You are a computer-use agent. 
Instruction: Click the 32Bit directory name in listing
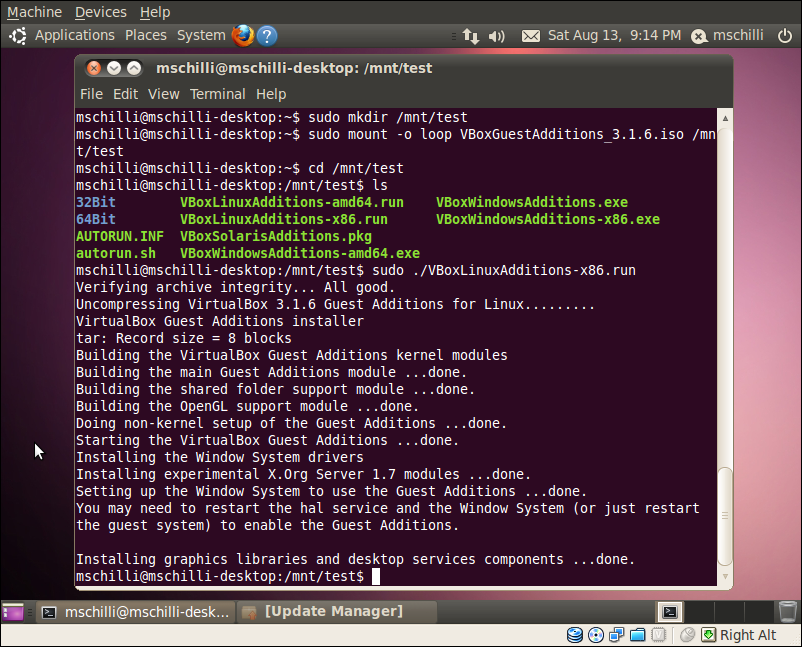coord(96,202)
